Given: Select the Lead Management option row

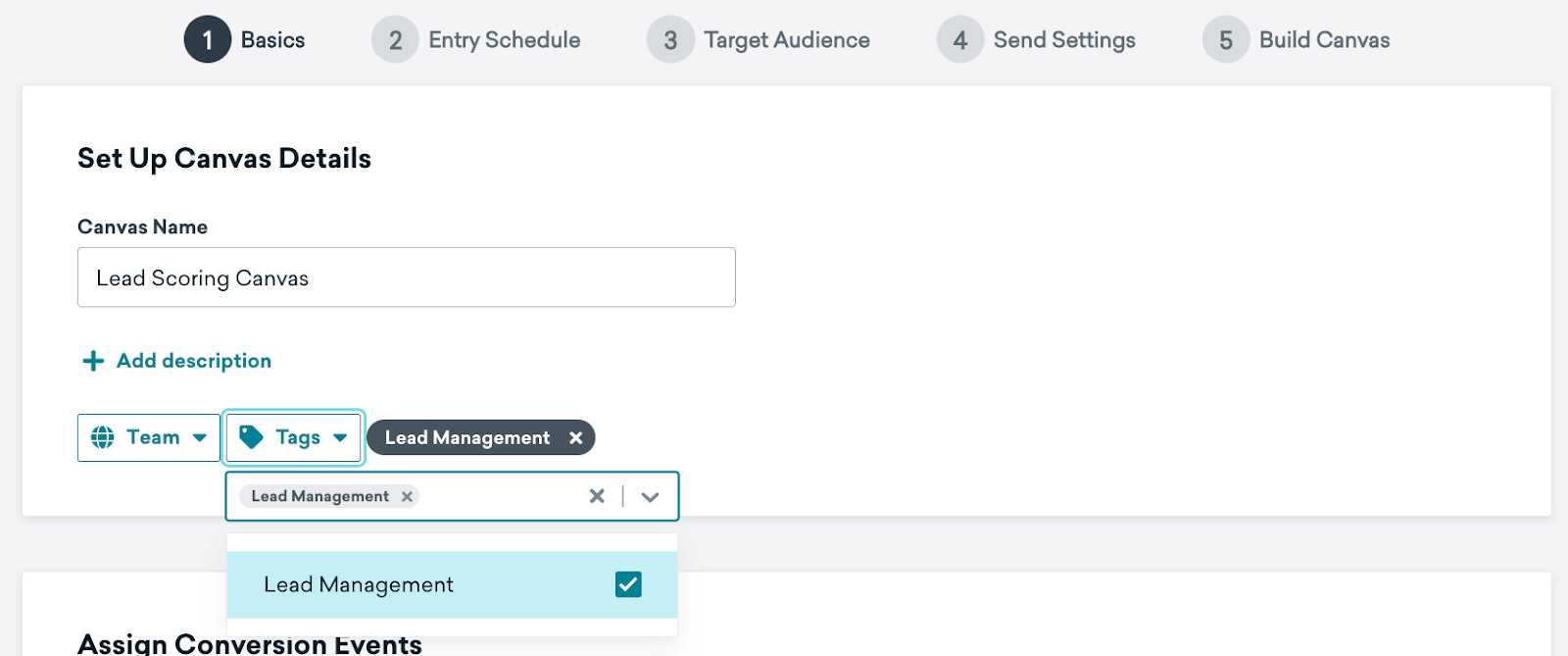Looking at the screenshot, I should tap(452, 584).
